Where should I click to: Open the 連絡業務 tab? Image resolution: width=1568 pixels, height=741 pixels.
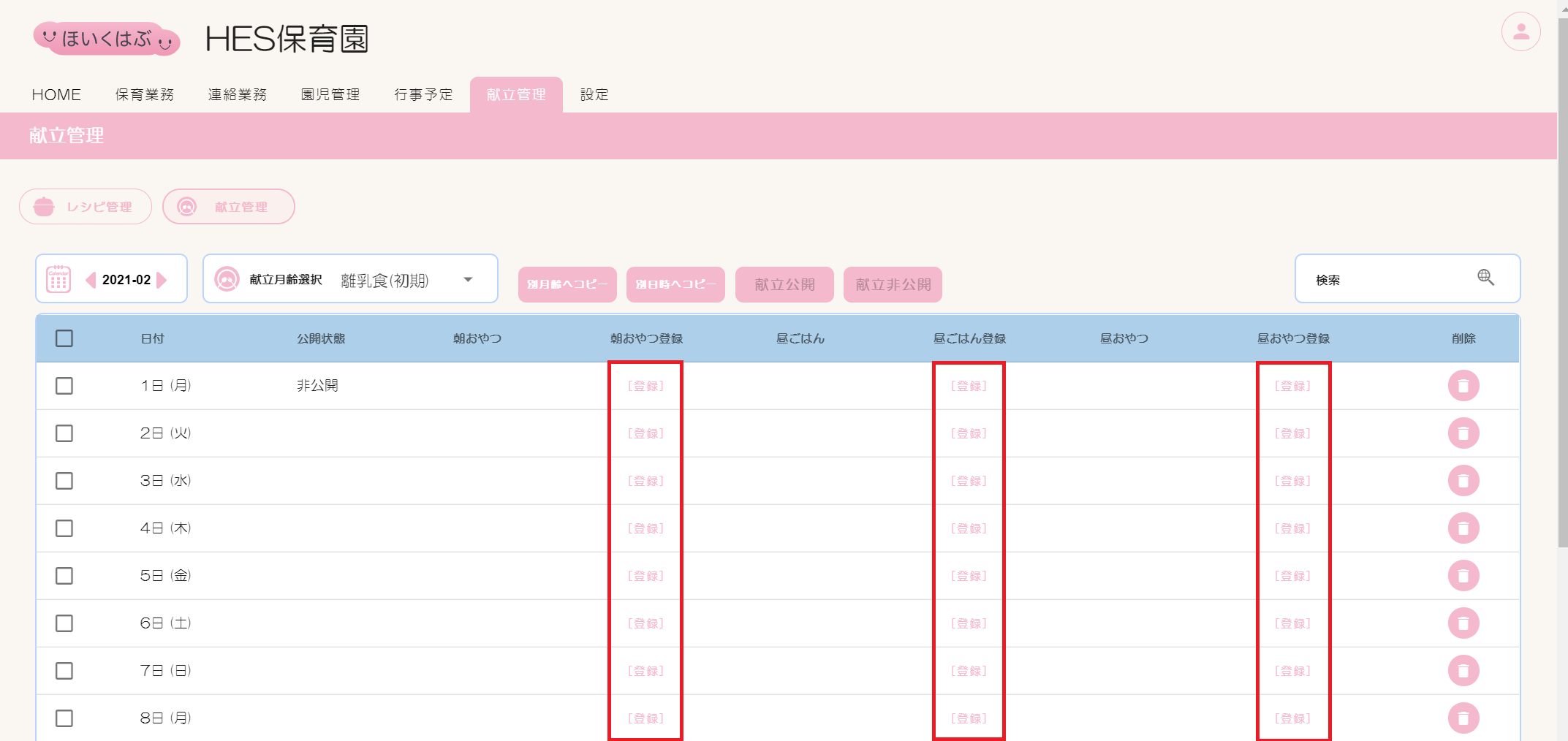click(238, 95)
